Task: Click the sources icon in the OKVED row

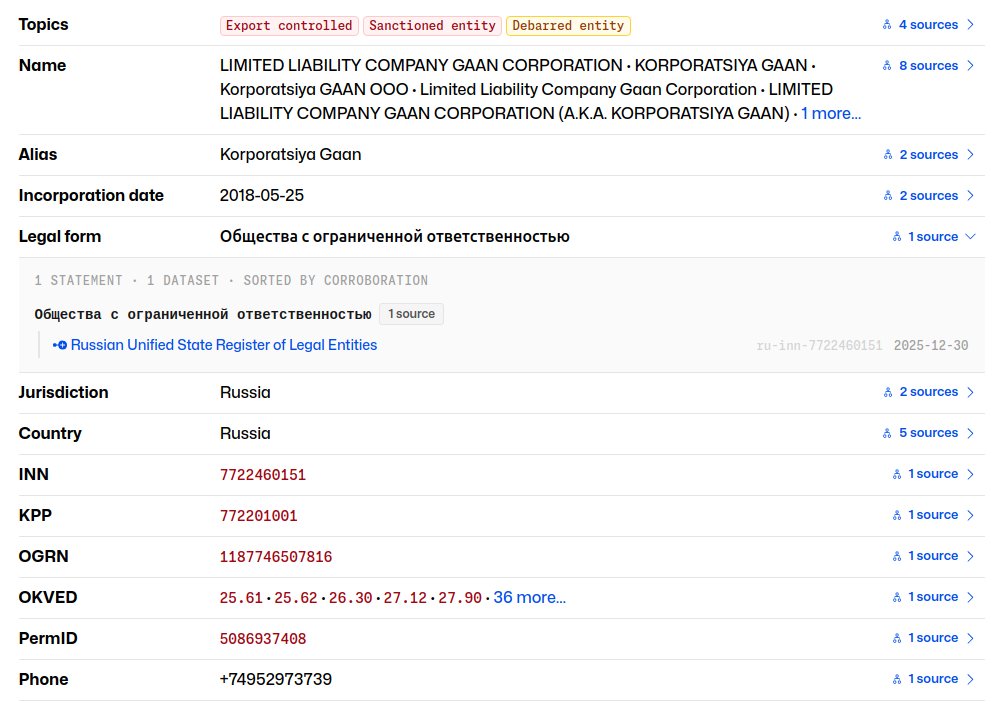Action: [x=897, y=597]
